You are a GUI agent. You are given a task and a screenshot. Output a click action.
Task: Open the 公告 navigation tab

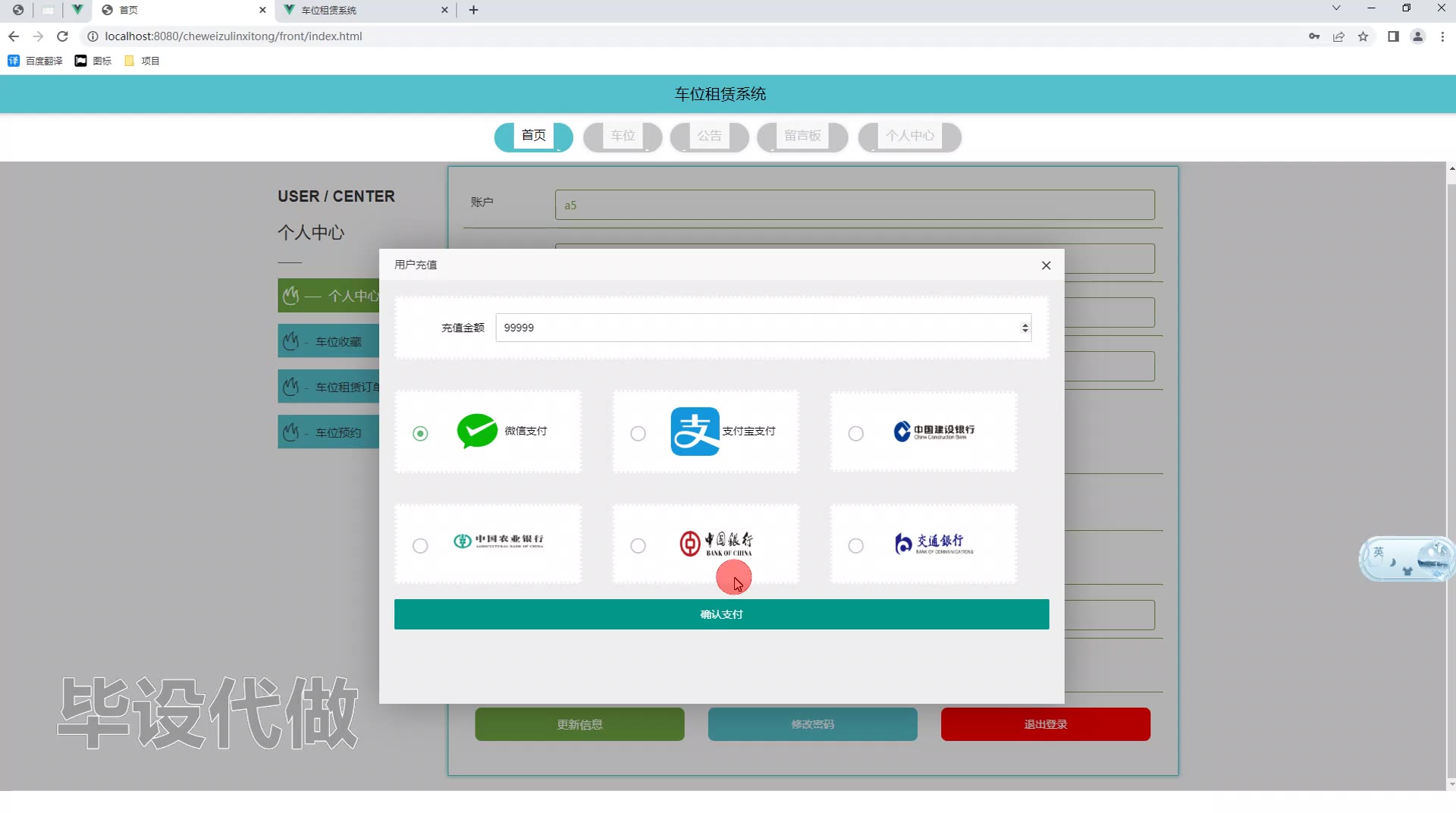[709, 136]
